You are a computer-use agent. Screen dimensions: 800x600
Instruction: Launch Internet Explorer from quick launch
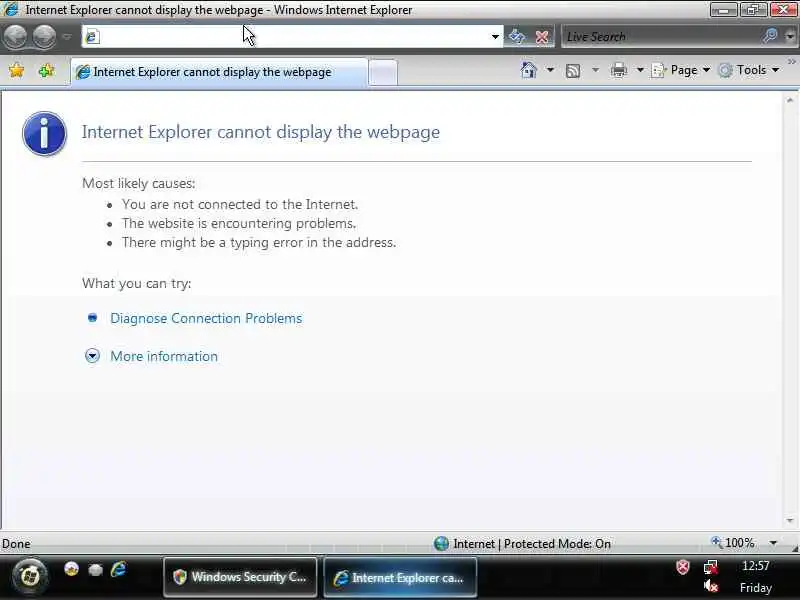click(118, 569)
